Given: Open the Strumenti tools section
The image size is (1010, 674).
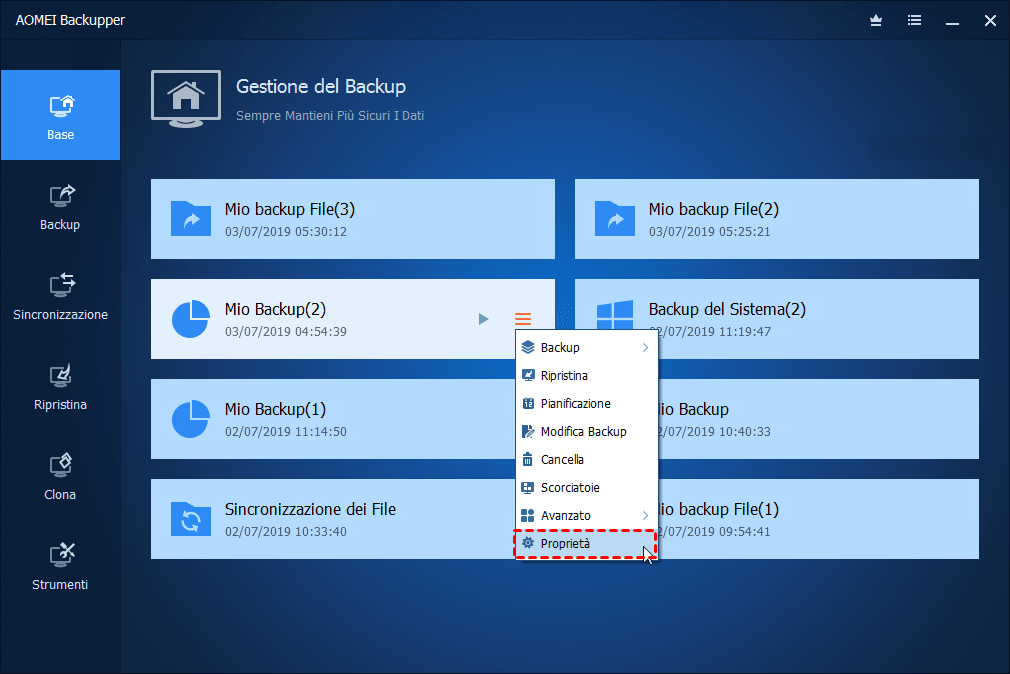Looking at the screenshot, I should point(60,568).
